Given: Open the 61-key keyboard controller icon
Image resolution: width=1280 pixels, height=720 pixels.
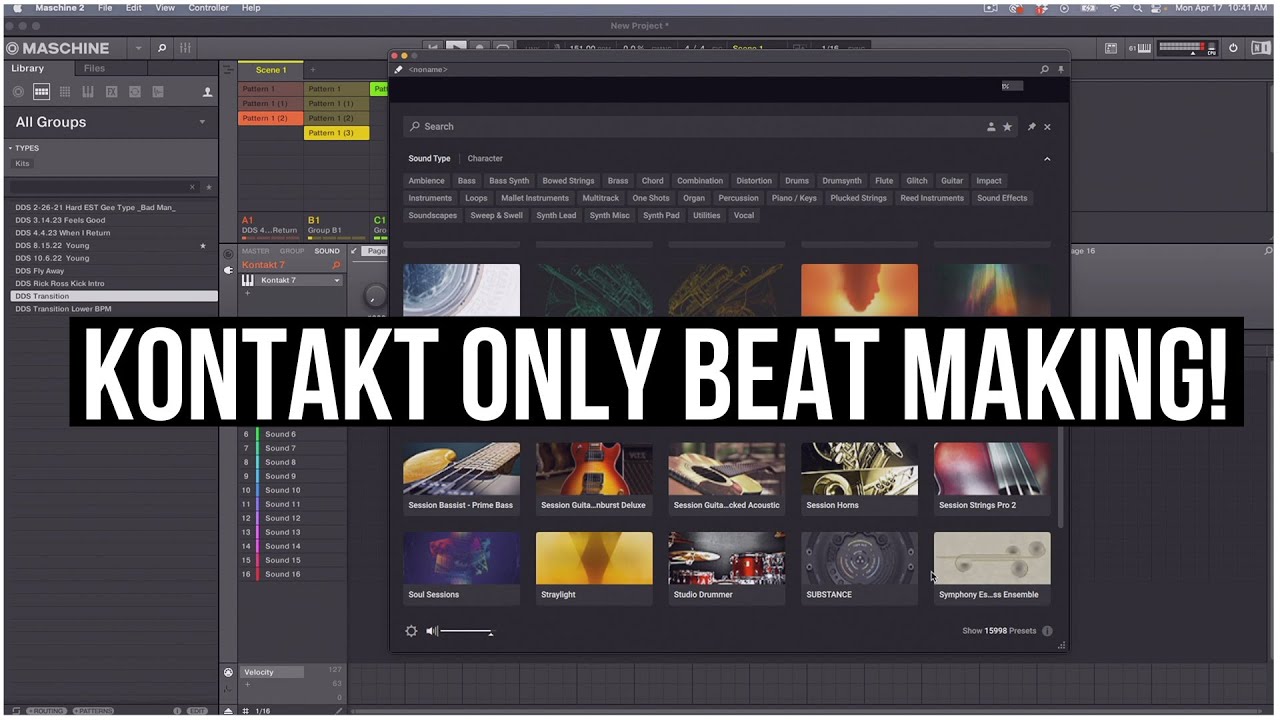Looking at the screenshot, I should tap(1140, 48).
